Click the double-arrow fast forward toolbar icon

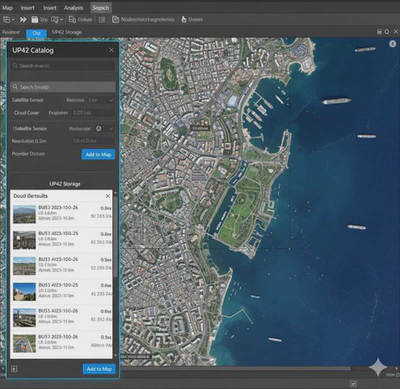pos(23,19)
